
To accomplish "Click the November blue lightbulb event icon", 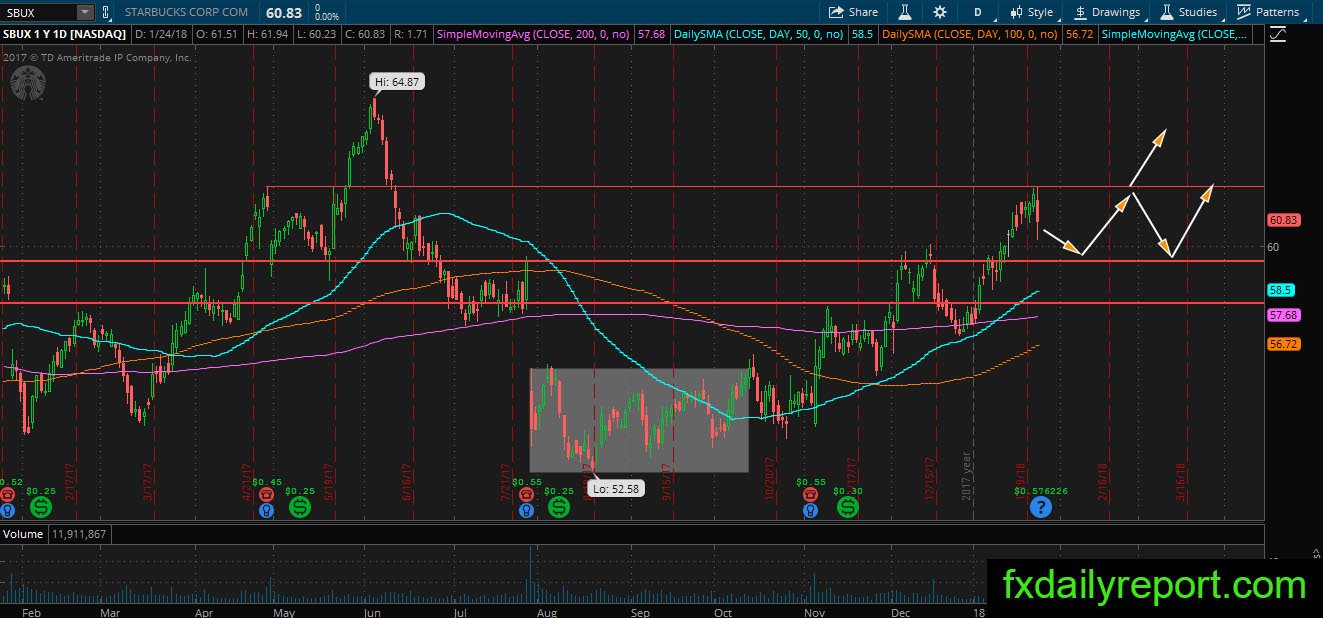I will [x=808, y=511].
